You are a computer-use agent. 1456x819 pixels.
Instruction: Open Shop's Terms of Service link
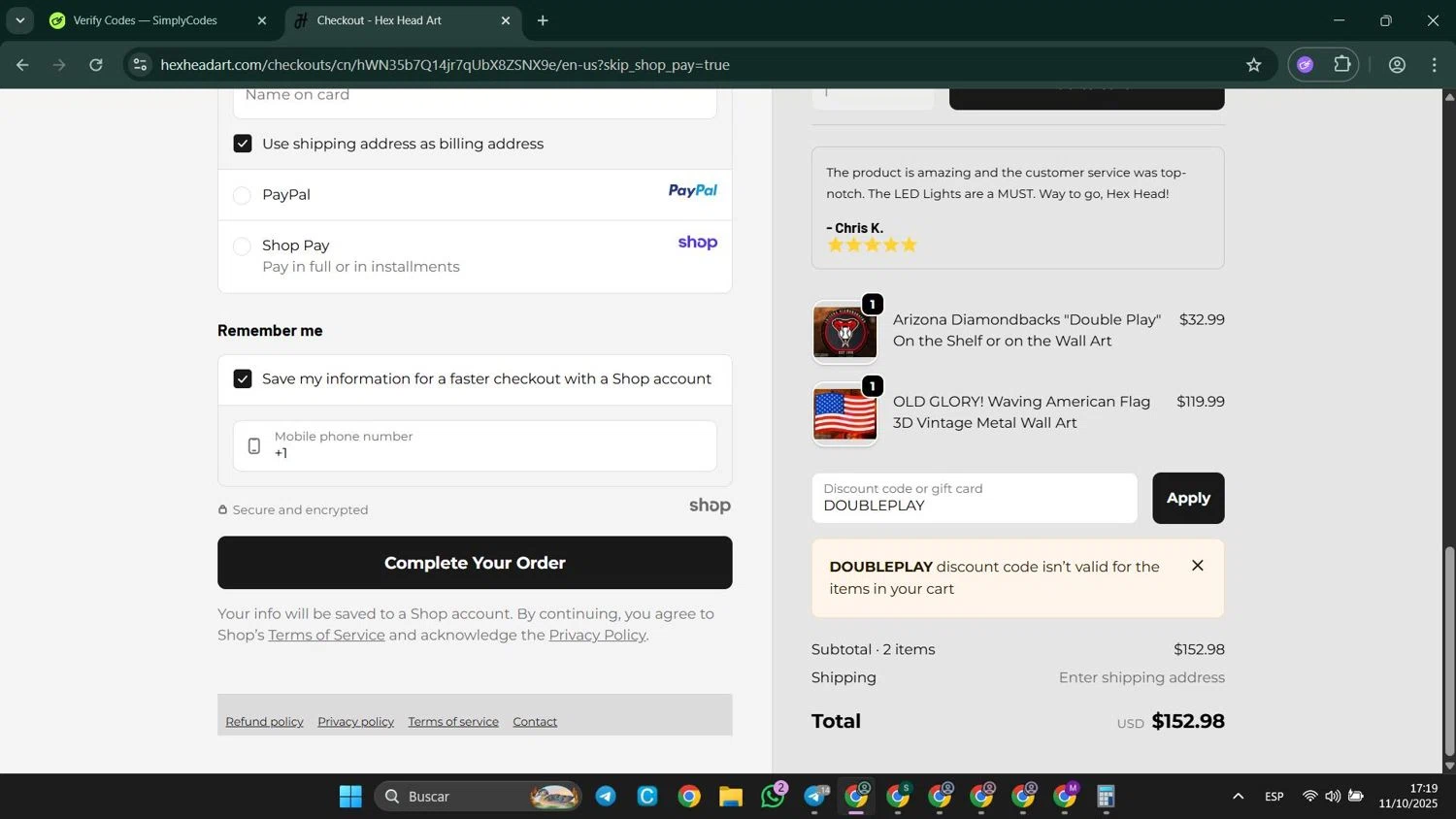point(326,636)
